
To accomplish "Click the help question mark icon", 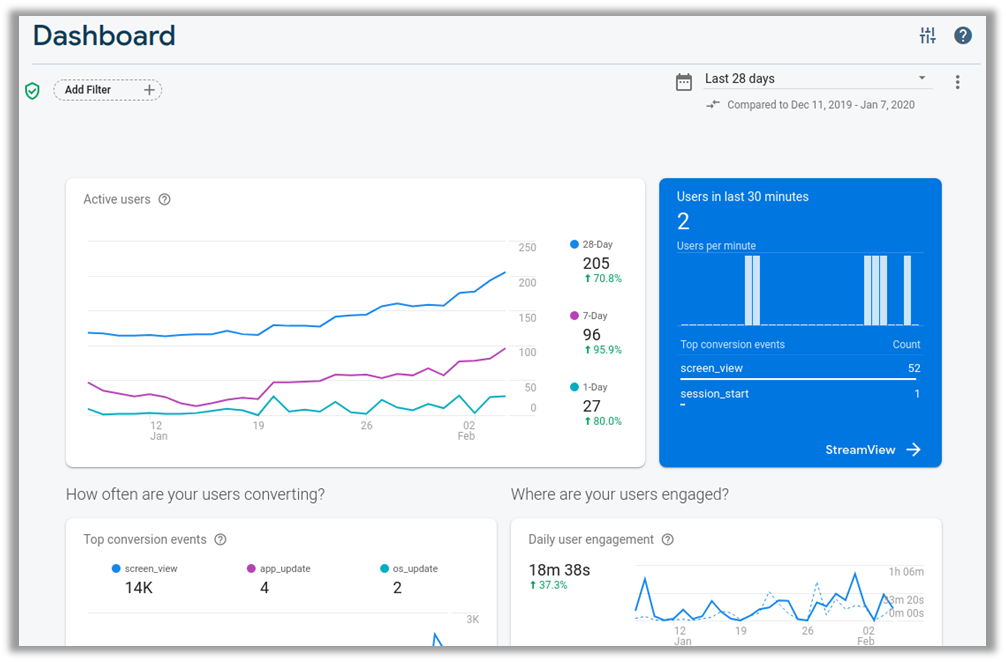I will coord(963,36).
